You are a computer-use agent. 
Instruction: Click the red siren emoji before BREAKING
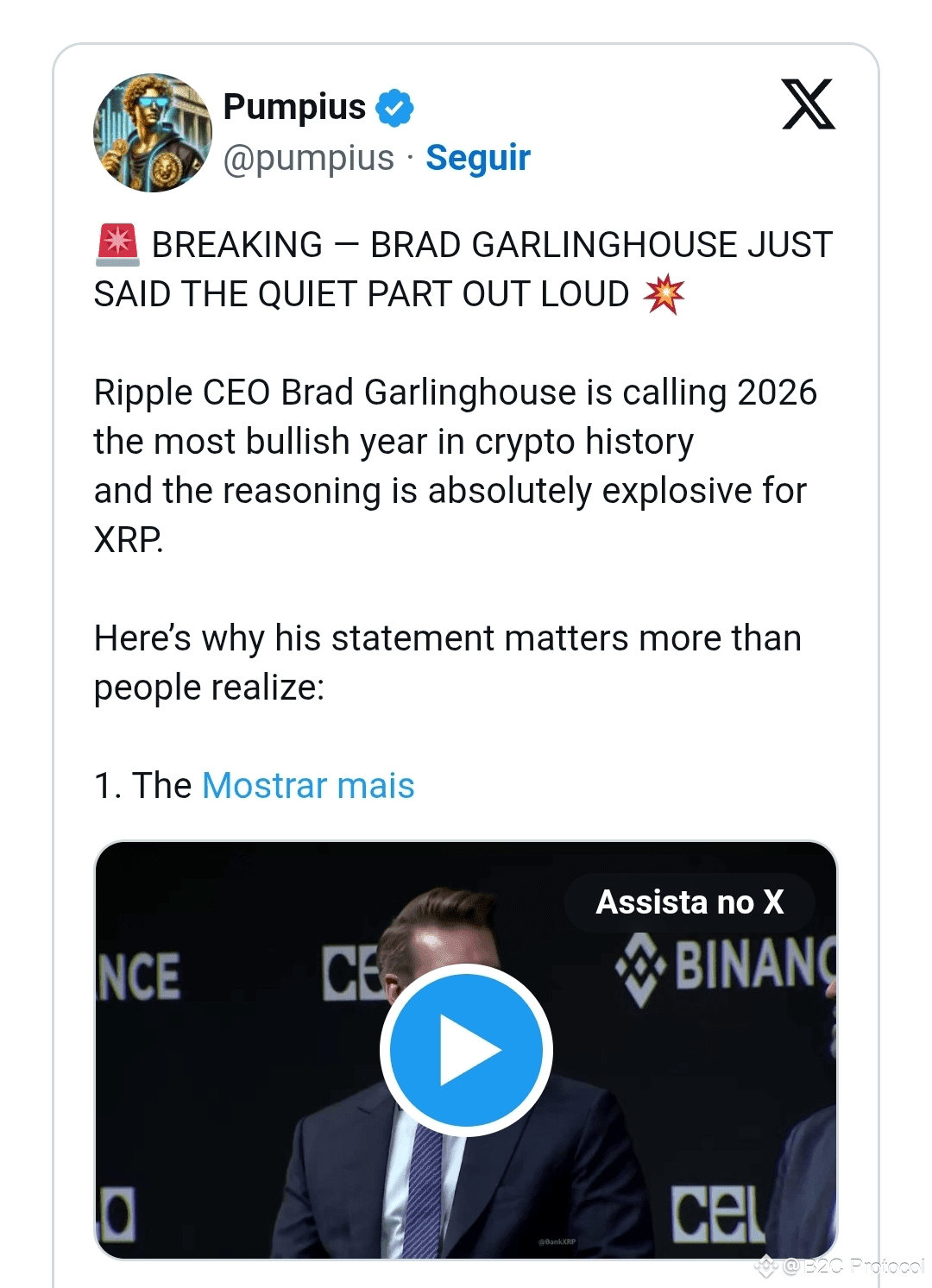pyautogui.click(x=117, y=244)
